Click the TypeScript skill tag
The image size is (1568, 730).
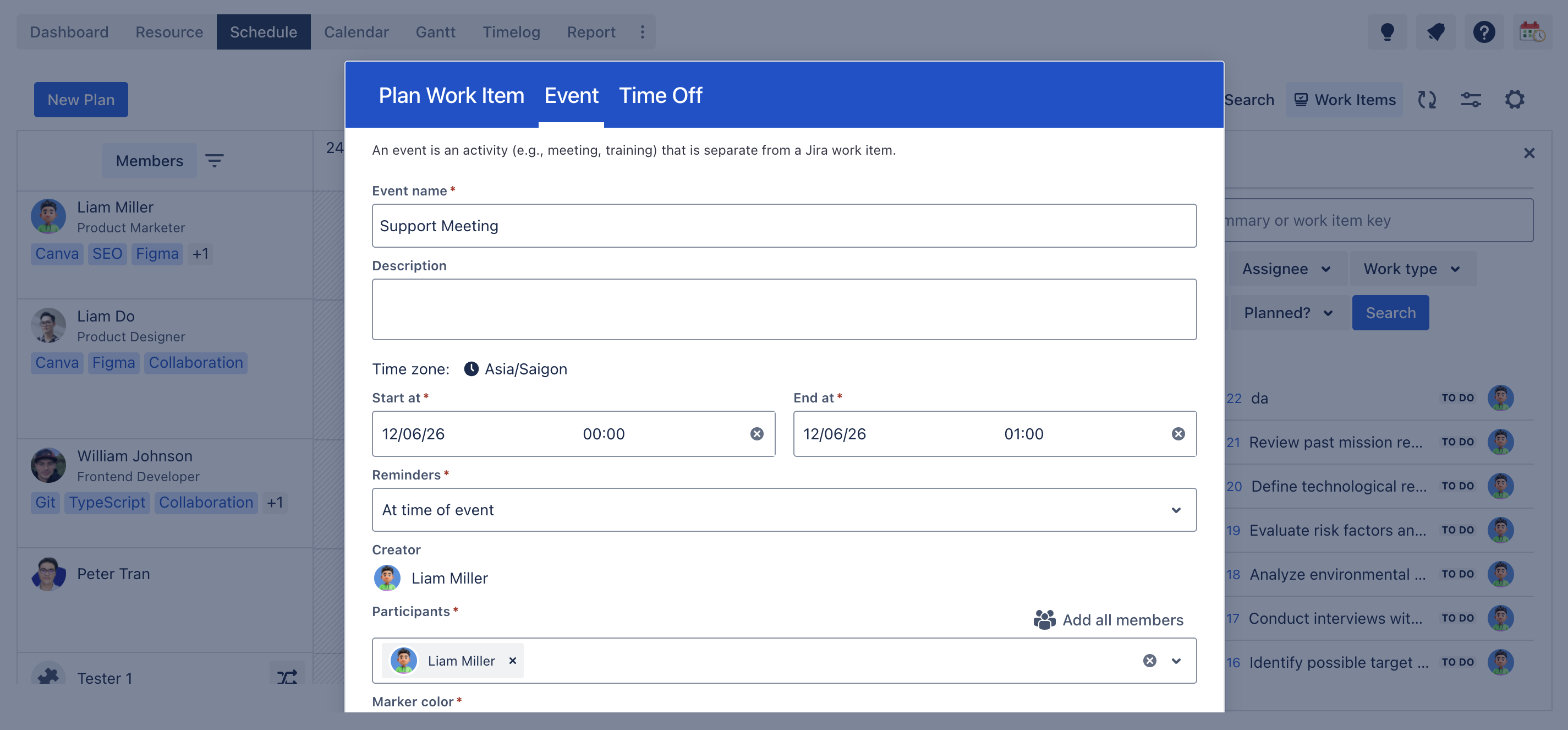click(107, 502)
